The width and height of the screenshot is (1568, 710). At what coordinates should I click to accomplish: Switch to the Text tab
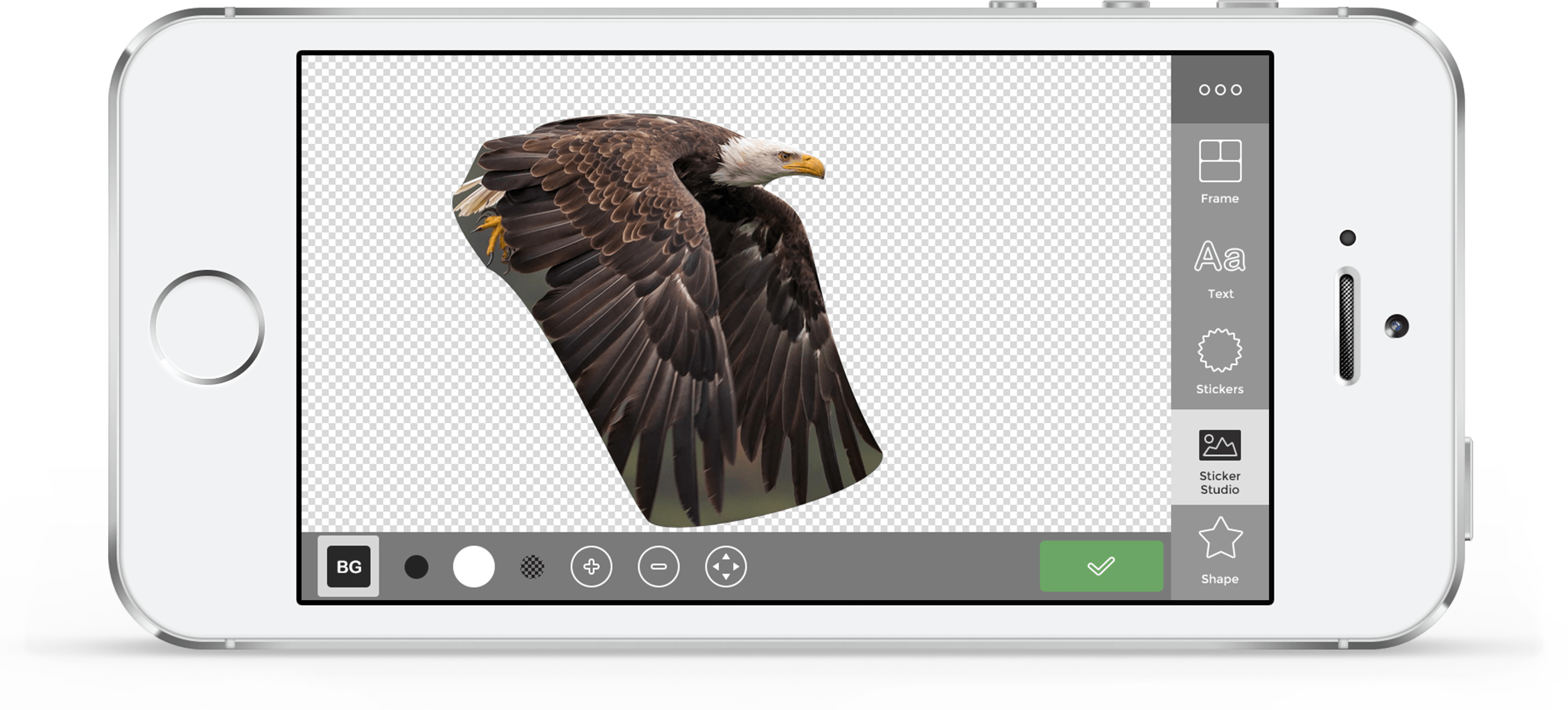pos(1220,292)
